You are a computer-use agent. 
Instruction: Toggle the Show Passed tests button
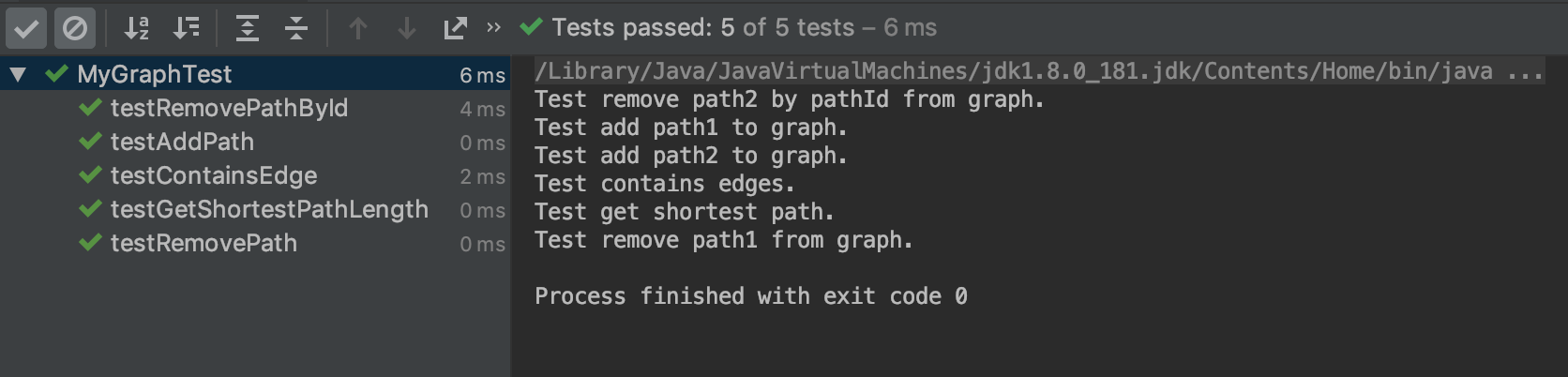click(x=26, y=29)
